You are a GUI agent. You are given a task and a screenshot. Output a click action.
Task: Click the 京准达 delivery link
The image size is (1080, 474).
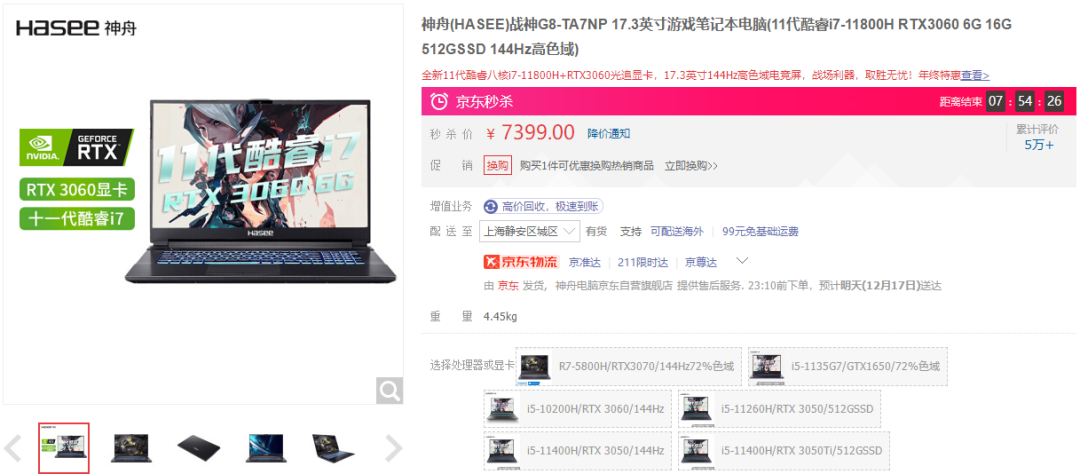[x=584, y=262]
